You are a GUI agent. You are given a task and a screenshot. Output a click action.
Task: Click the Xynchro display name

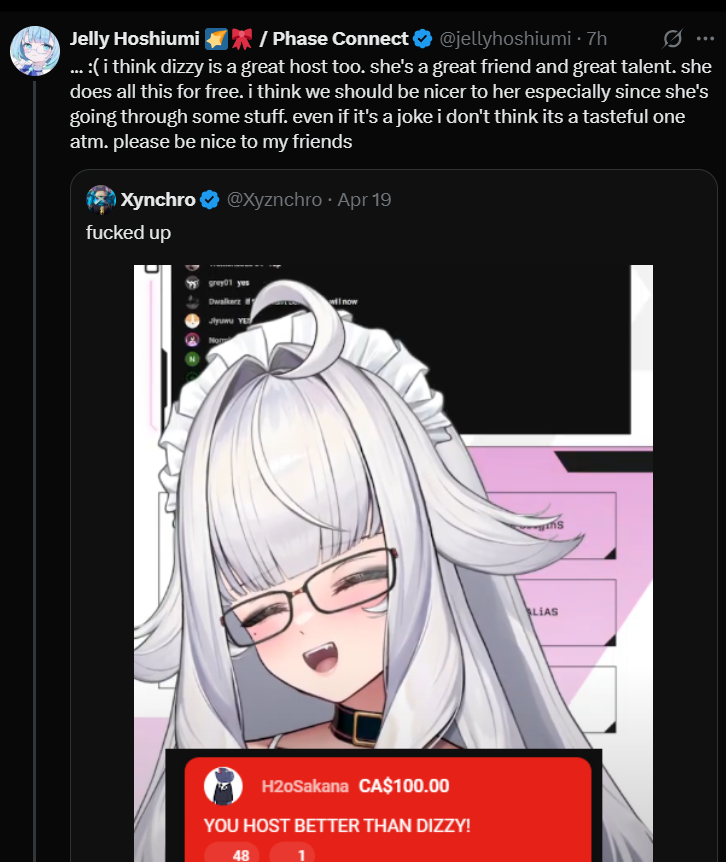click(158, 200)
